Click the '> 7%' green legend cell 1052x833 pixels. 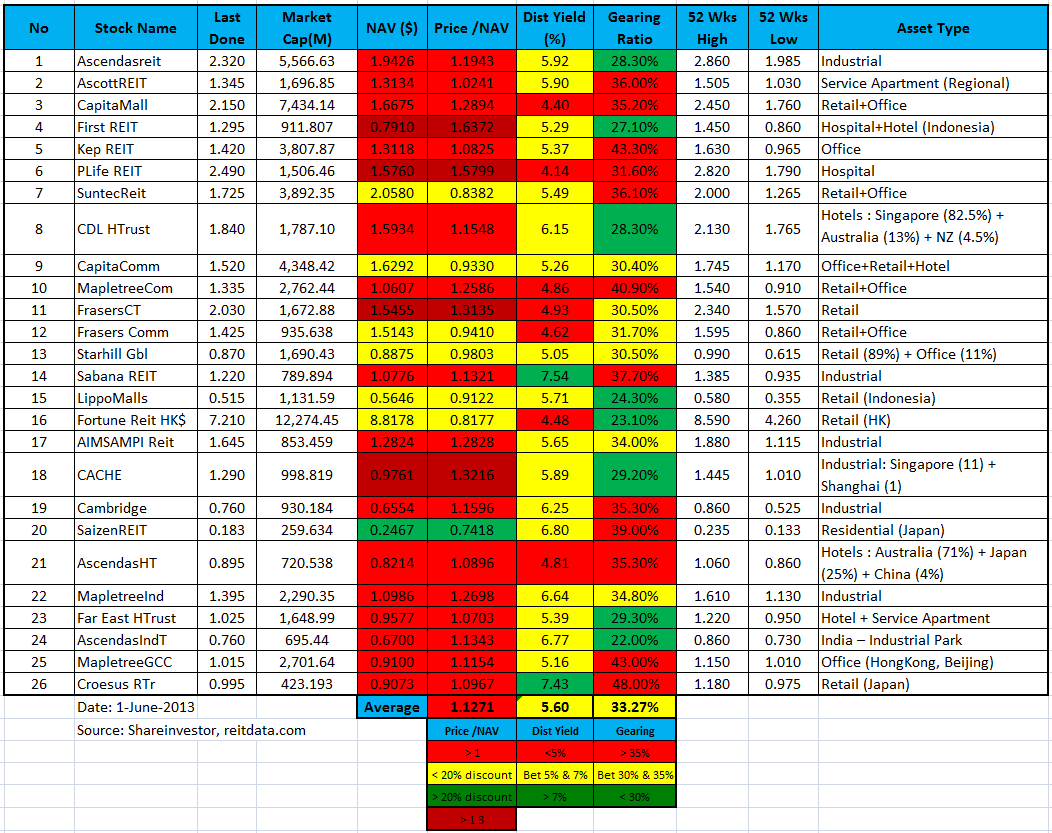pos(555,797)
